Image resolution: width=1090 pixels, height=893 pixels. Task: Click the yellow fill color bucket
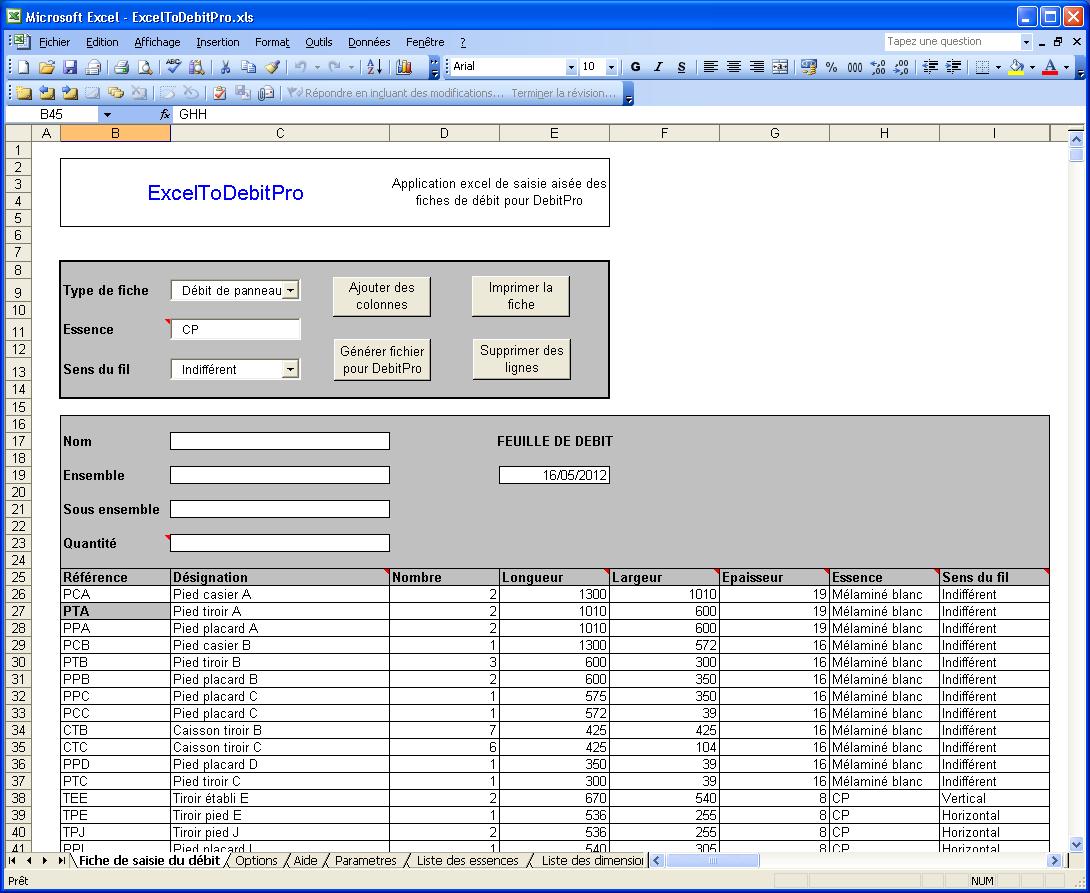coord(1016,67)
